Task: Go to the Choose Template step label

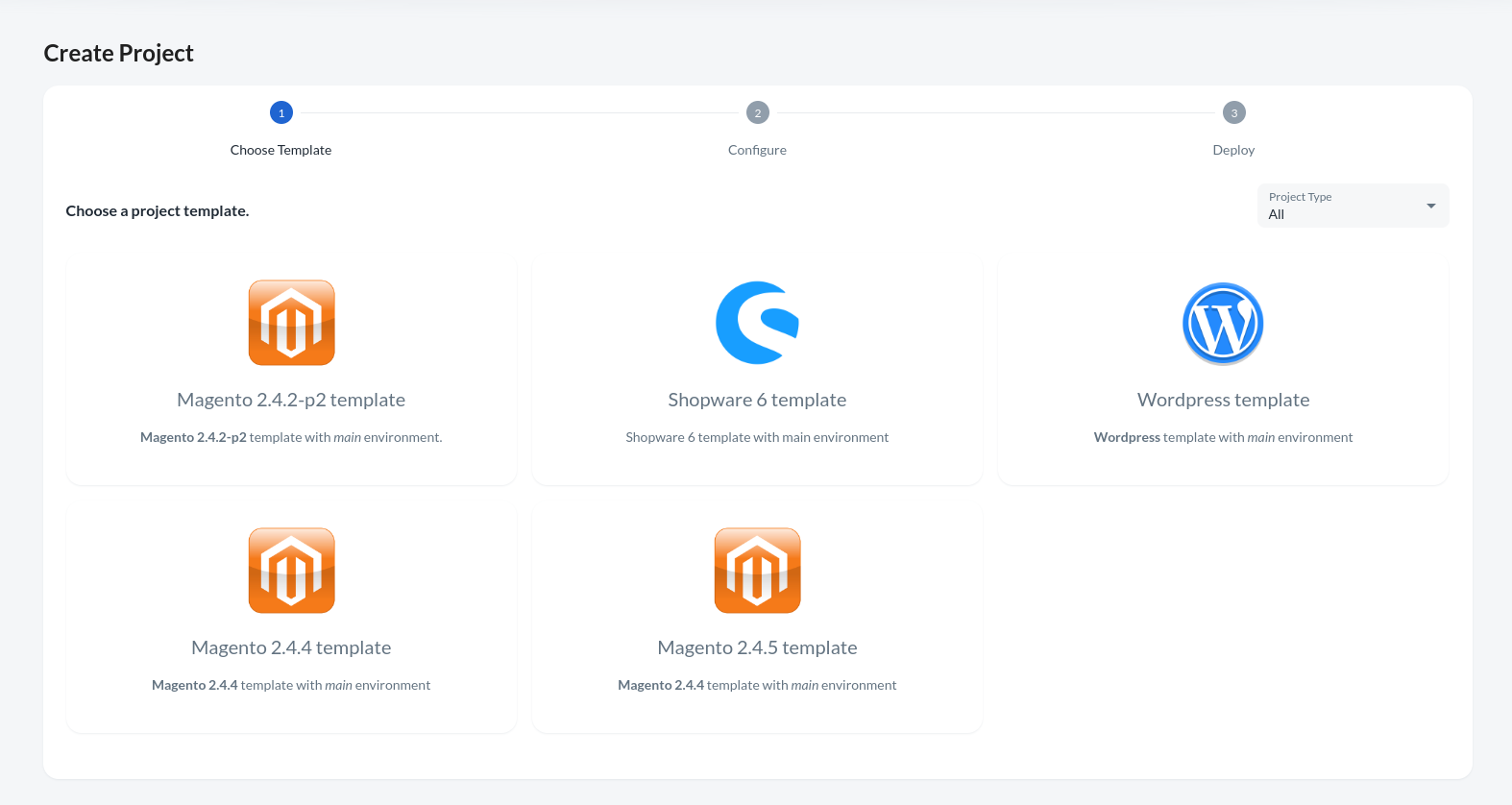Action: tap(280, 150)
